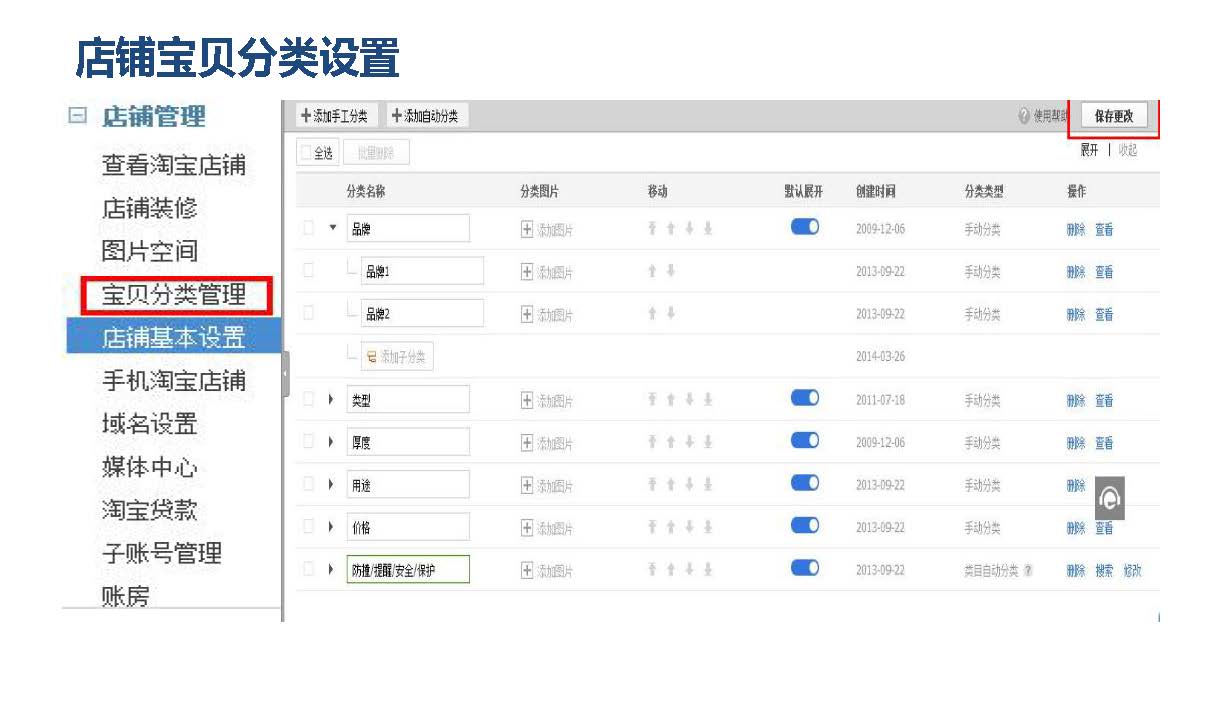Click add-image plus icon in 类型 row
Image resolution: width=1220 pixels, height=726 pixels.
tap(527, 400)
